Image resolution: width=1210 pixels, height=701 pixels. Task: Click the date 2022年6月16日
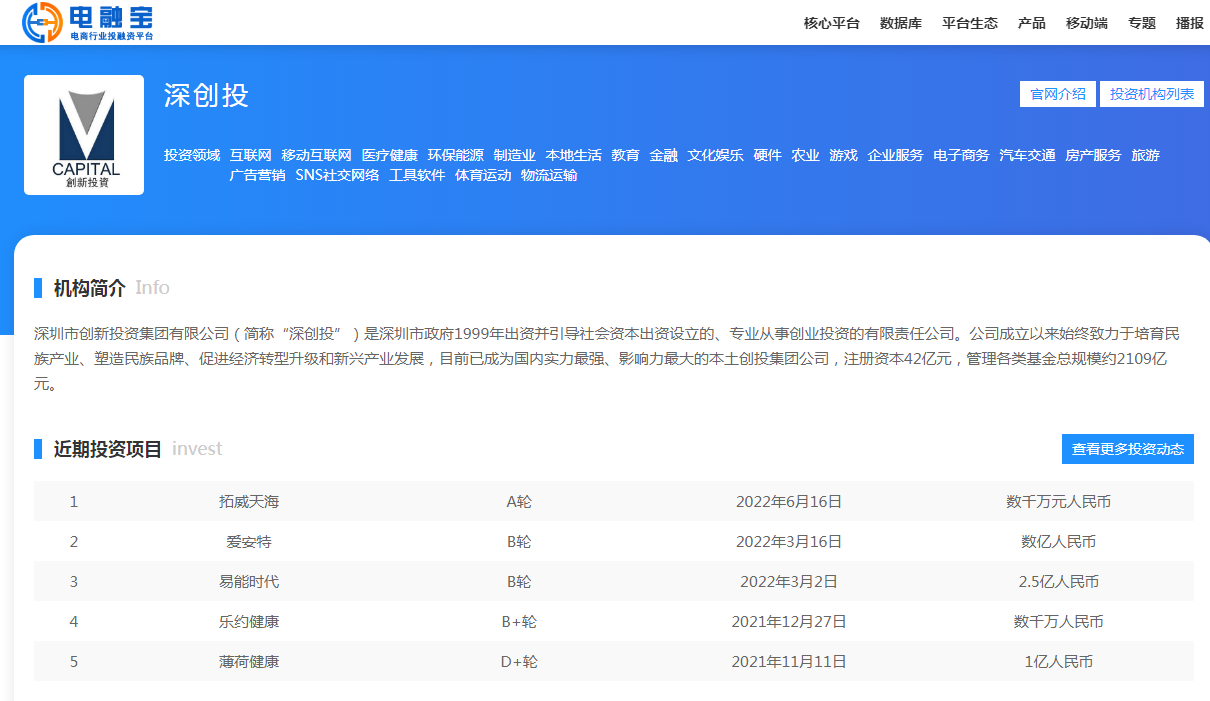[x=789, y=502]
